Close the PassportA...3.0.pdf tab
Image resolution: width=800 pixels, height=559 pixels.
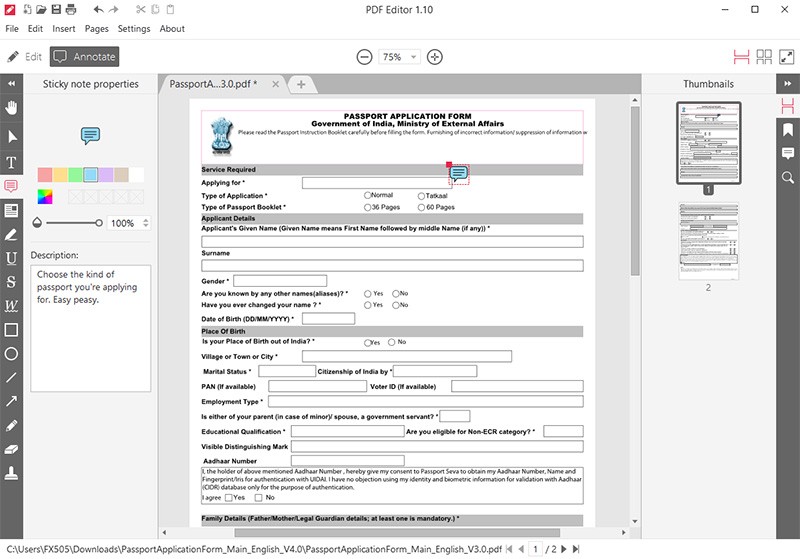[x=276, y=84]
